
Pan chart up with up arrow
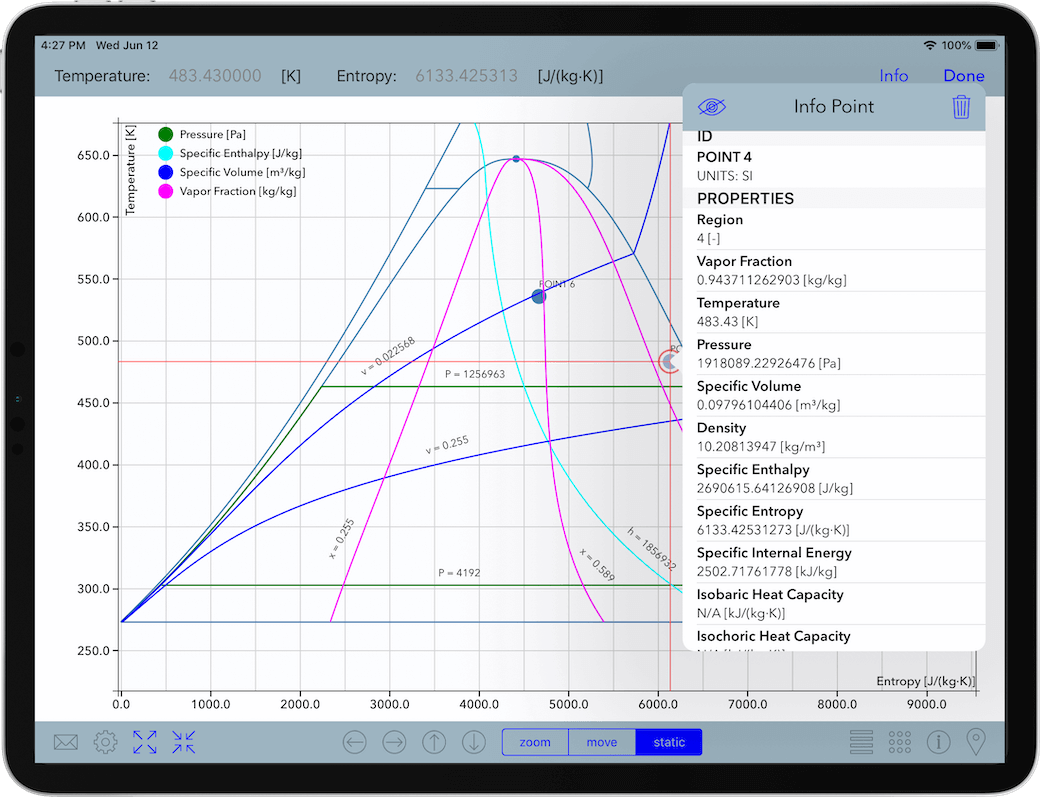434,742
